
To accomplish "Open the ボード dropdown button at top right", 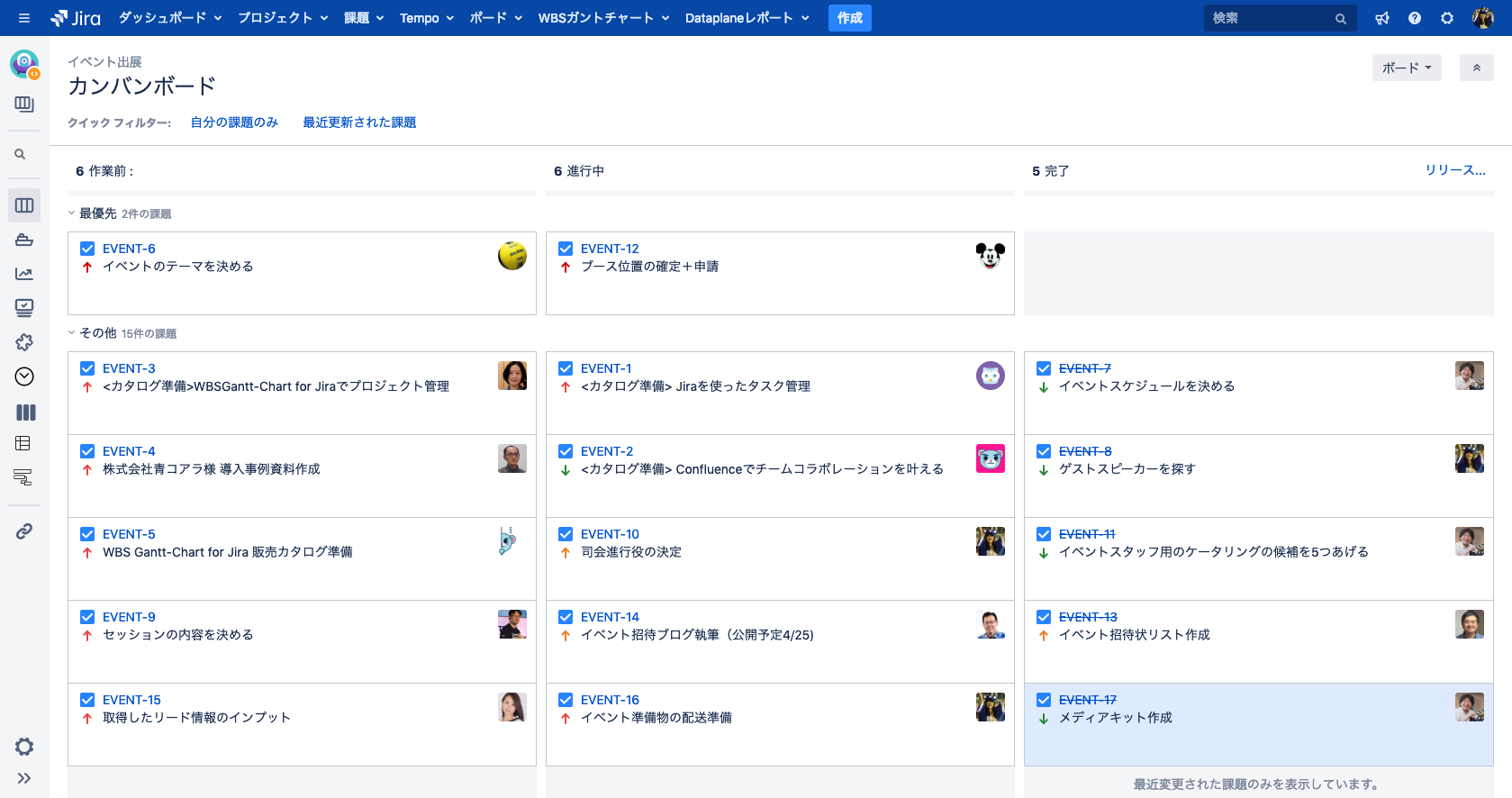I will pyautogui.click(x=1407, y=68).
